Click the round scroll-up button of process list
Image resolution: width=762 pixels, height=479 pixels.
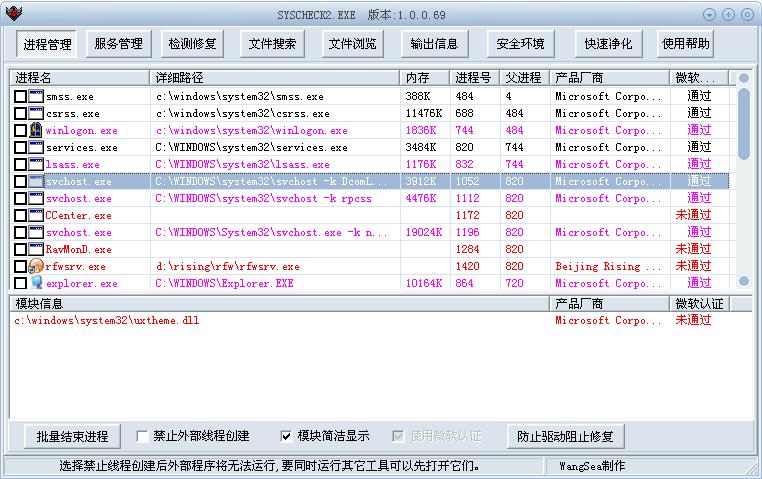pos(744,78)
